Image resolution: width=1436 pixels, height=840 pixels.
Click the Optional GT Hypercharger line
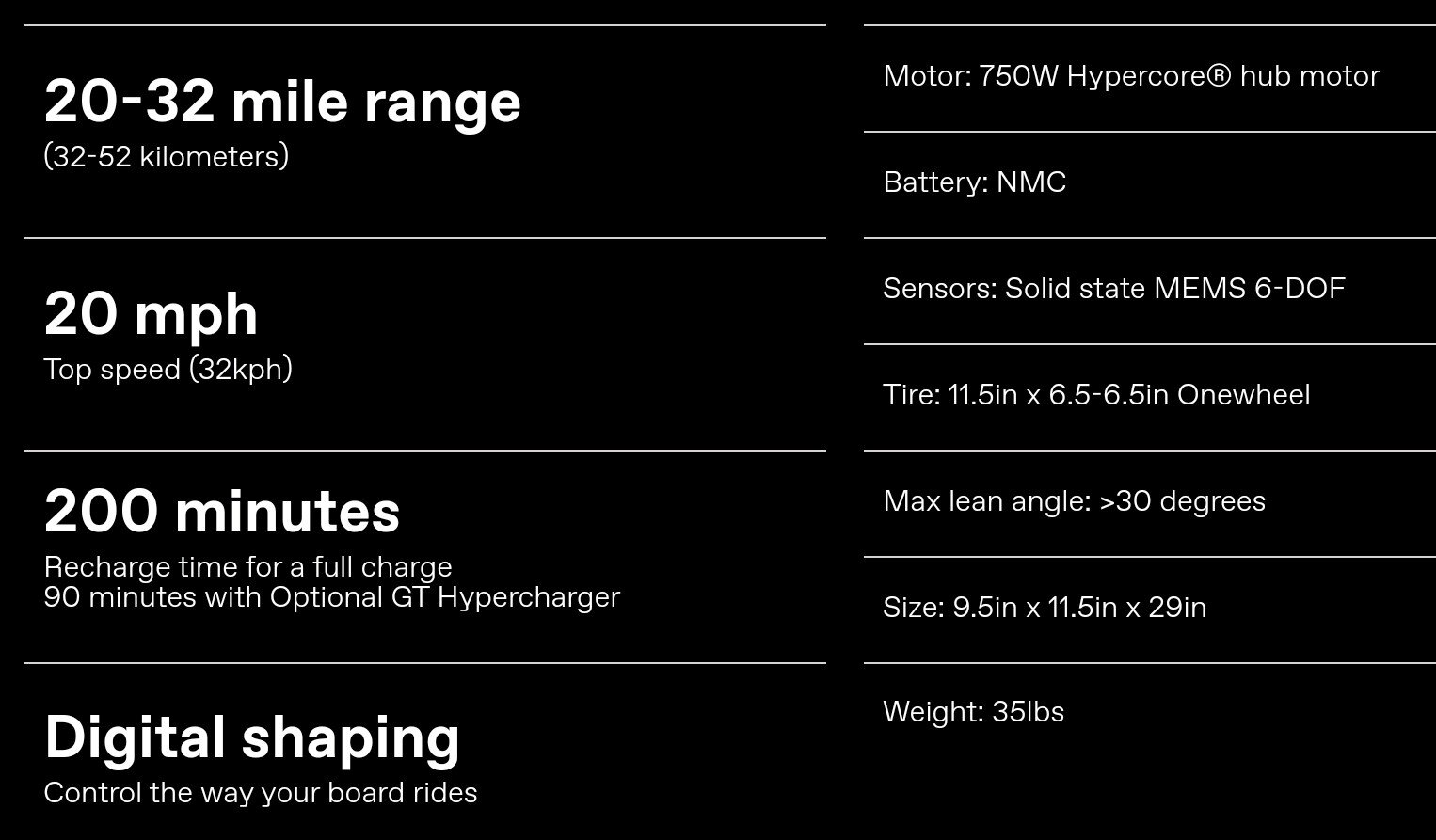click(x=332, y=597)
